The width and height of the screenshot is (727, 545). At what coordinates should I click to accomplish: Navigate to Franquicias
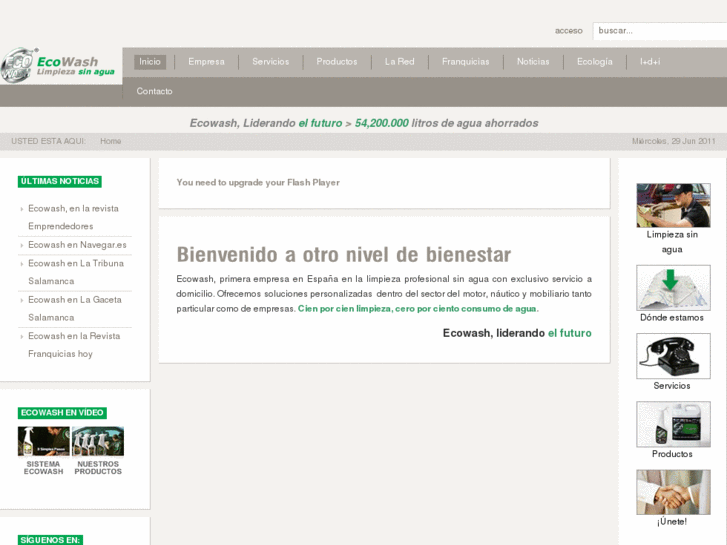click(466, 62)
